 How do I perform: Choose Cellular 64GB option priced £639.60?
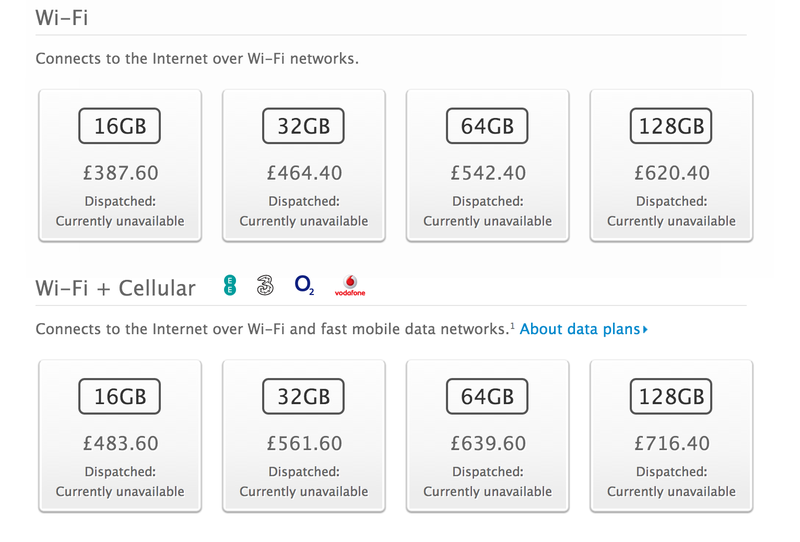[x=487, y=436]
